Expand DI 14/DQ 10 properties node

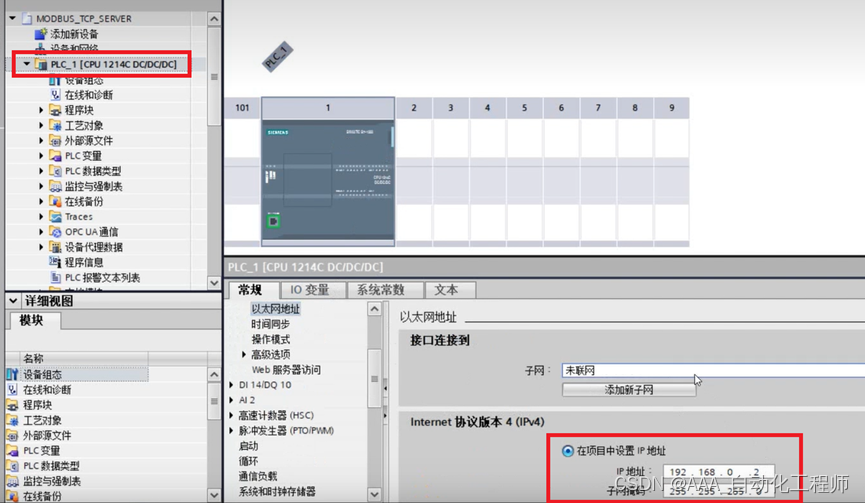click(x=231, y=385)
